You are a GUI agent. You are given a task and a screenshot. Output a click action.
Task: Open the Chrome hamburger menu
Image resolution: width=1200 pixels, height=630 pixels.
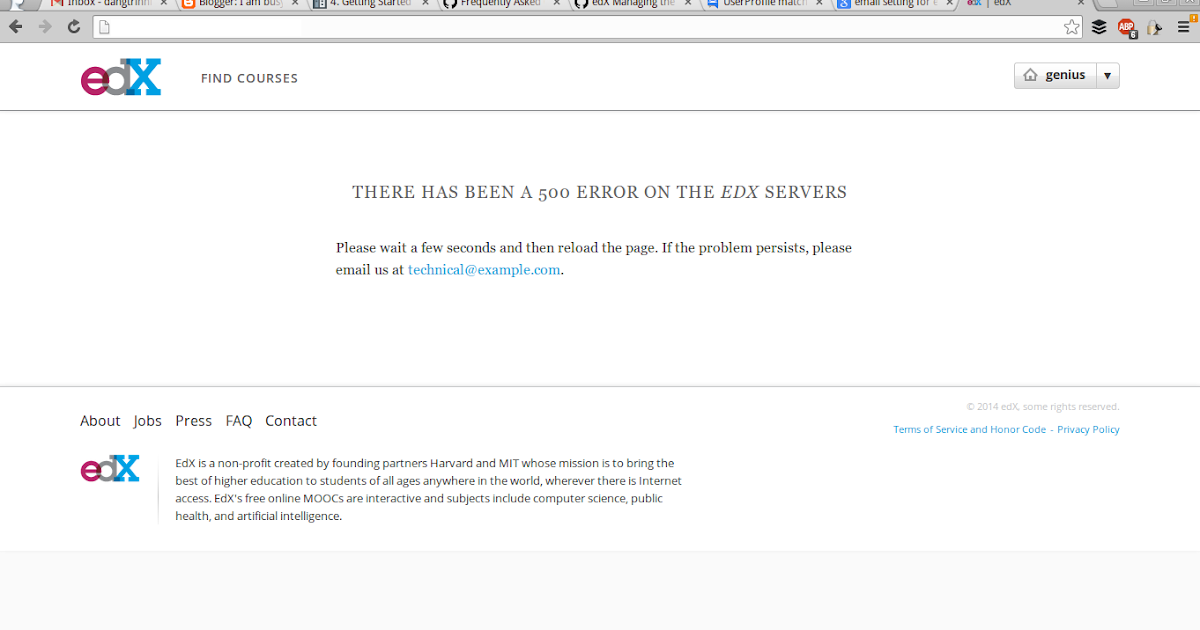[1183, 27]
